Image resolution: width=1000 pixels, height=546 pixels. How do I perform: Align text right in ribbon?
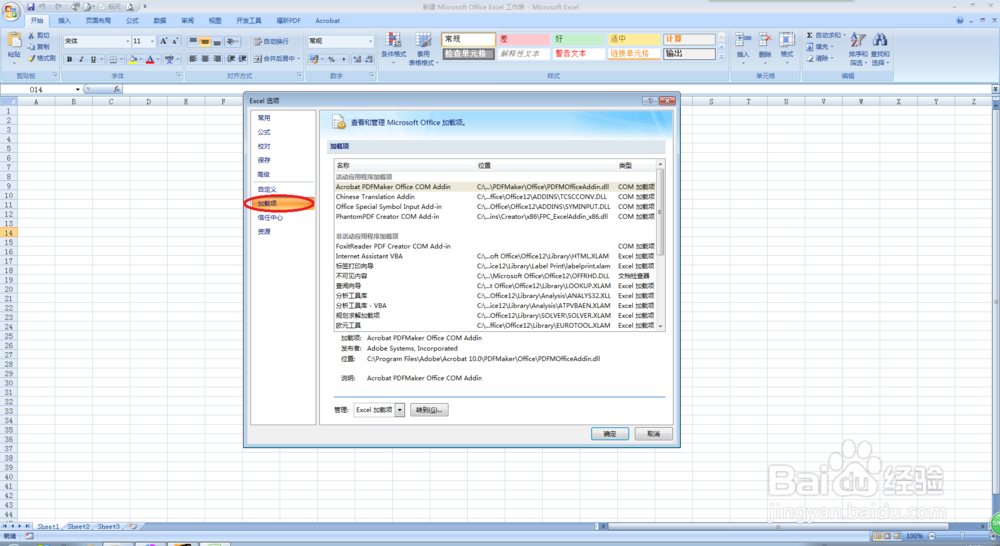[217, 59]
